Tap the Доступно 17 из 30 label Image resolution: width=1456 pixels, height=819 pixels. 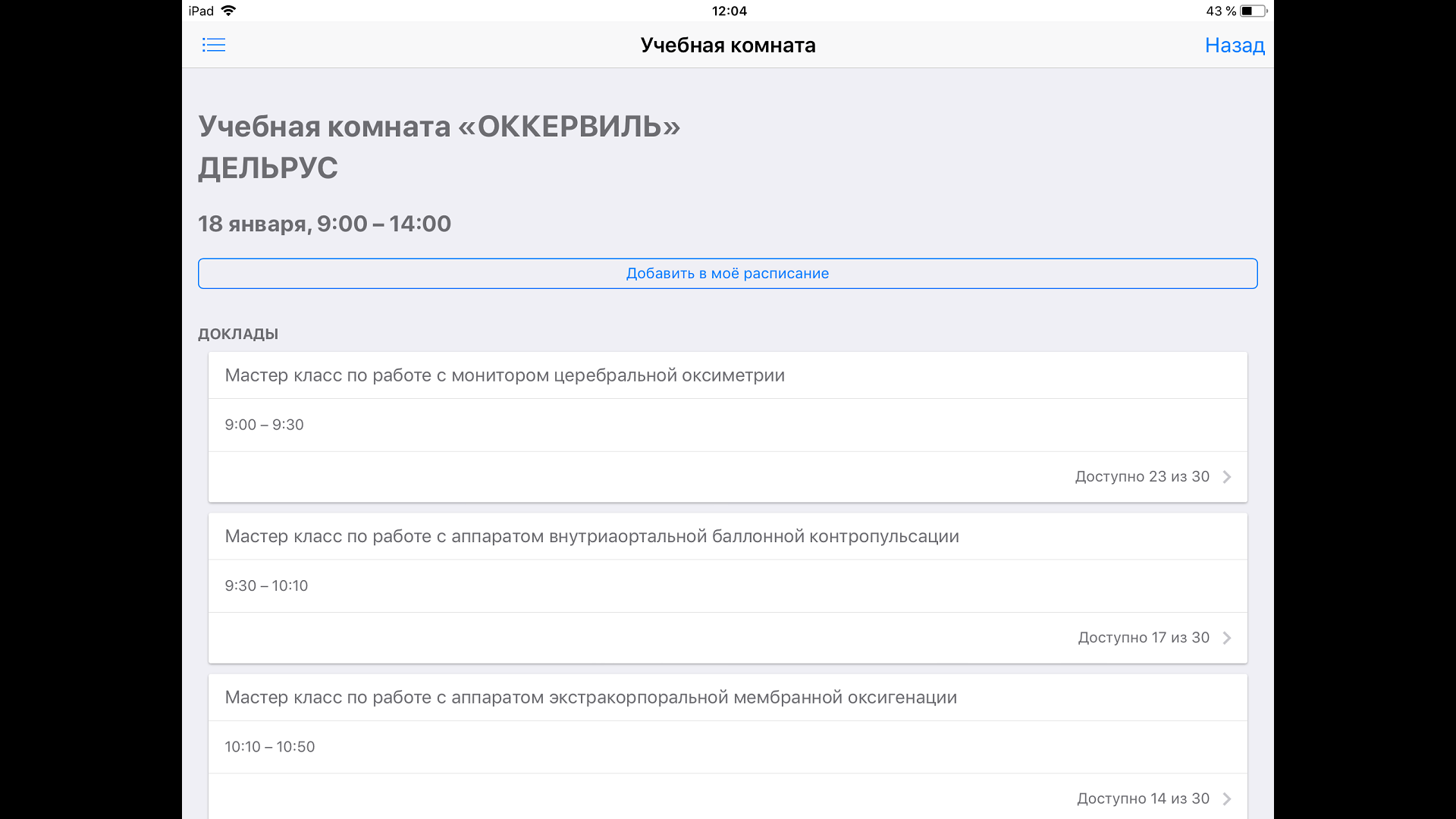click(1143, 638)
